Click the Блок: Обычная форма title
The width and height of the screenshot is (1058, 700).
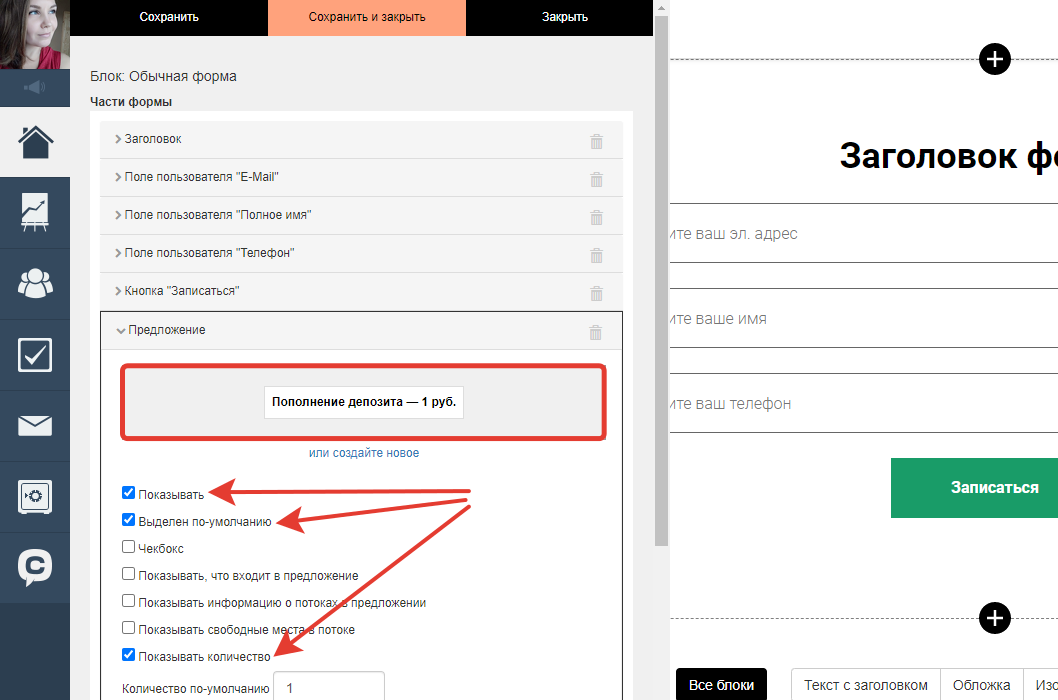point(163,76)
